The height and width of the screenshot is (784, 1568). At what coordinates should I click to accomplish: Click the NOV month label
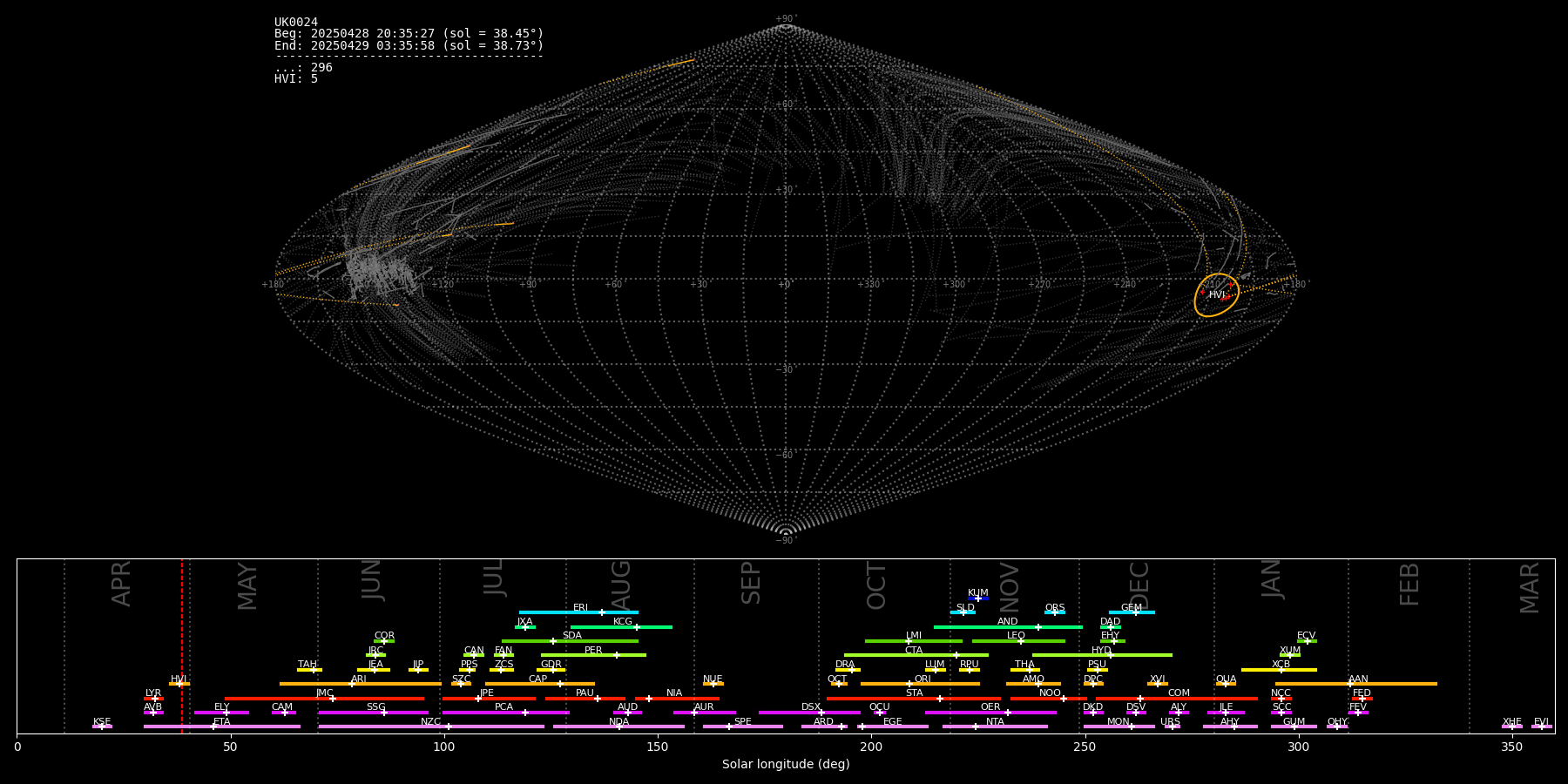click(1009, 587)
